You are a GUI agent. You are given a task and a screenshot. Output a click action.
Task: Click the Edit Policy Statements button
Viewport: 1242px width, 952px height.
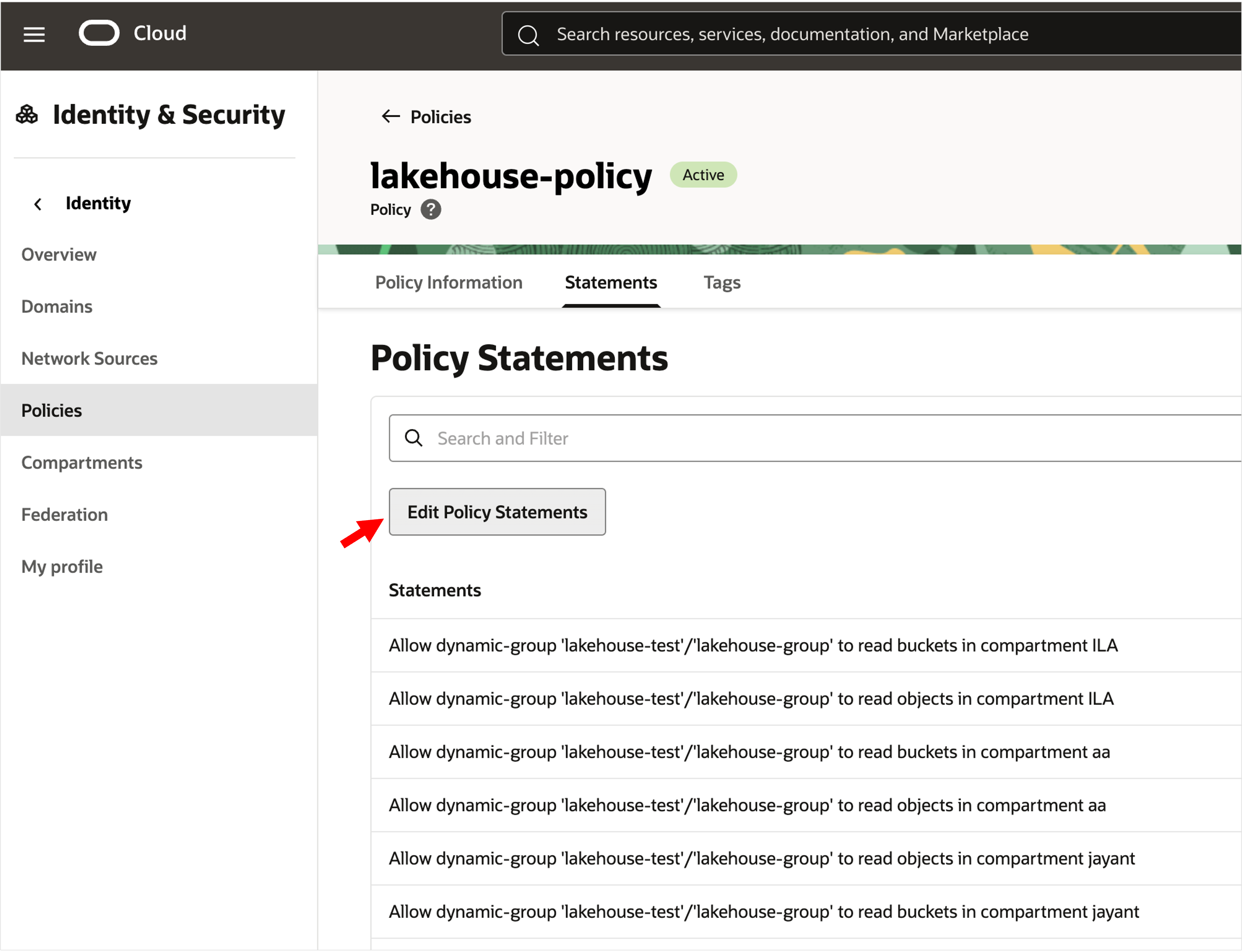pos(497,512)
